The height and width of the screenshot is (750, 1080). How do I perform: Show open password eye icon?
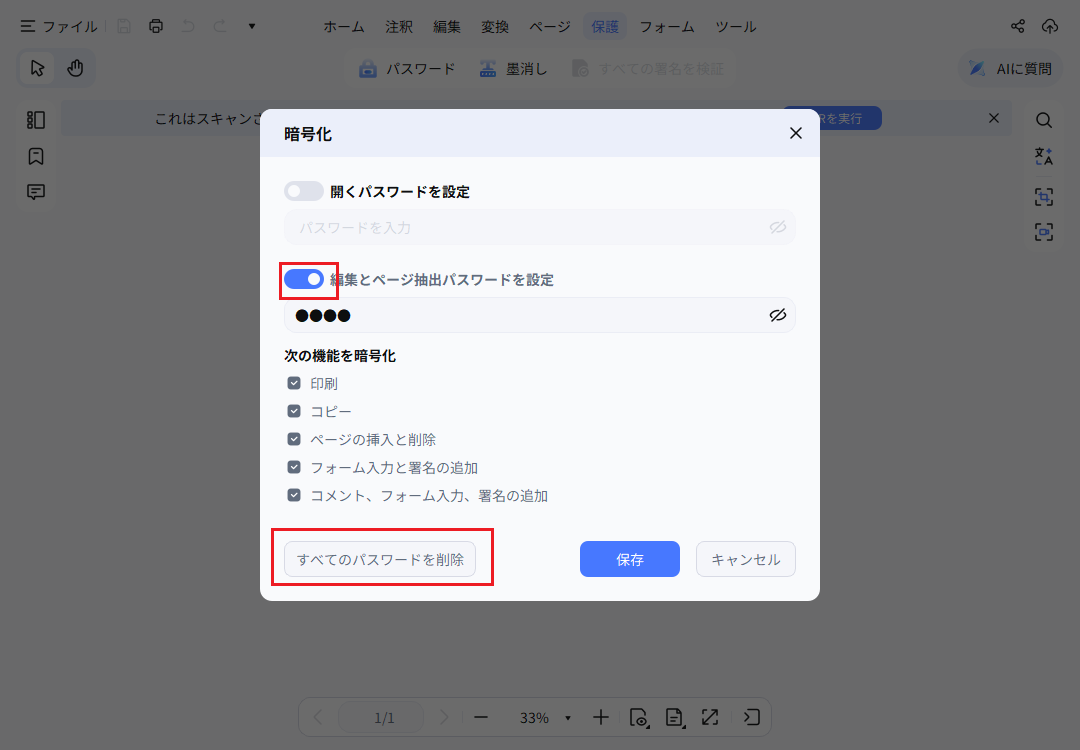point(778,227)
